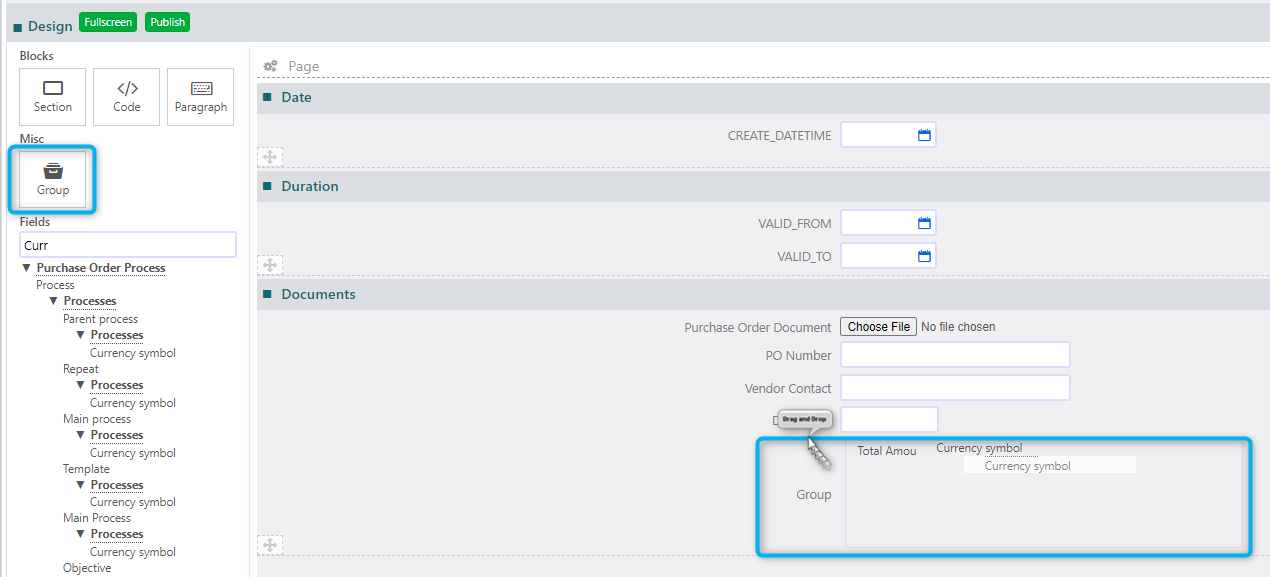Screen dimensions: 1270x577
Task: Collapse the Purchase Order Process tree node
Action: (x=27, y=268)
